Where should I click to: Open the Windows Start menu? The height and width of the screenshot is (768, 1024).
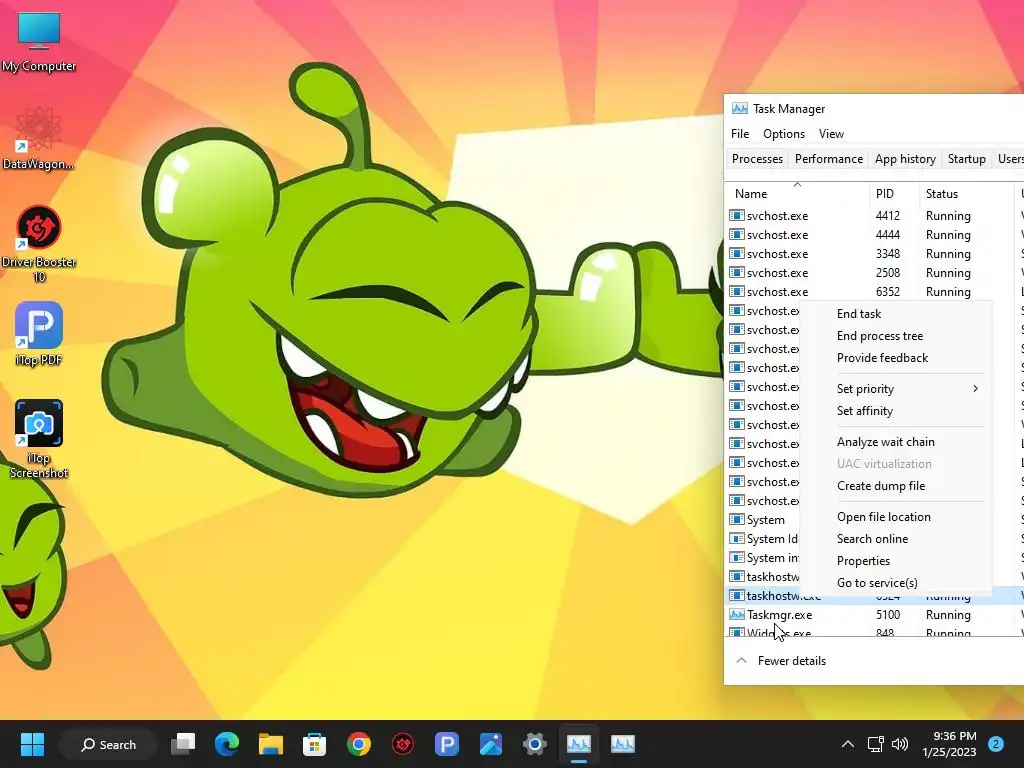pos(32,744)
